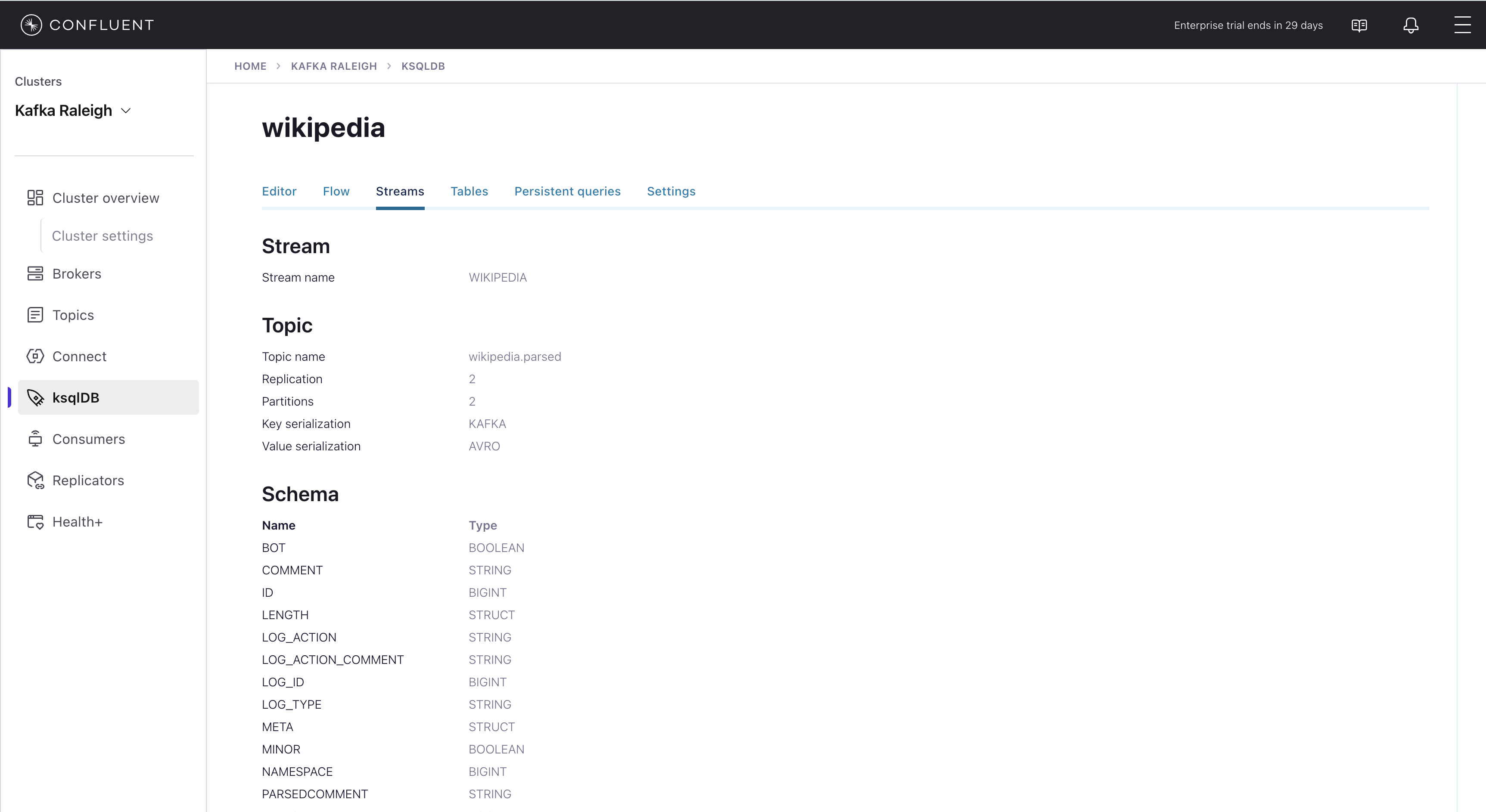Screen dimensions: 1486x812
Task: Open Cluster settings in sidebar
Action: click(102, 236)
